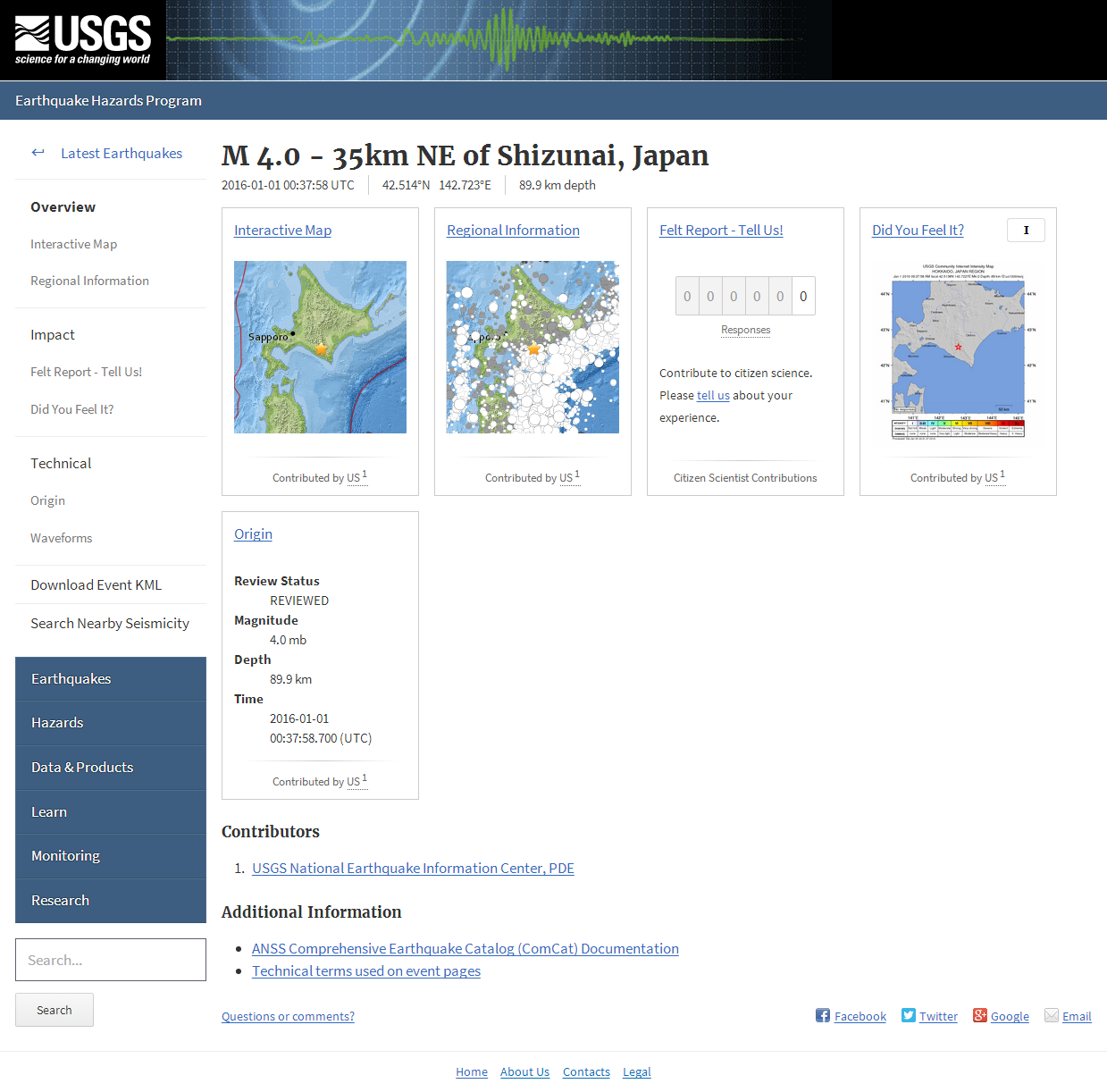Click the back arrow beside Latest Earthquakes
This screenshot has width=1107, height=1092.
point(38,153)
